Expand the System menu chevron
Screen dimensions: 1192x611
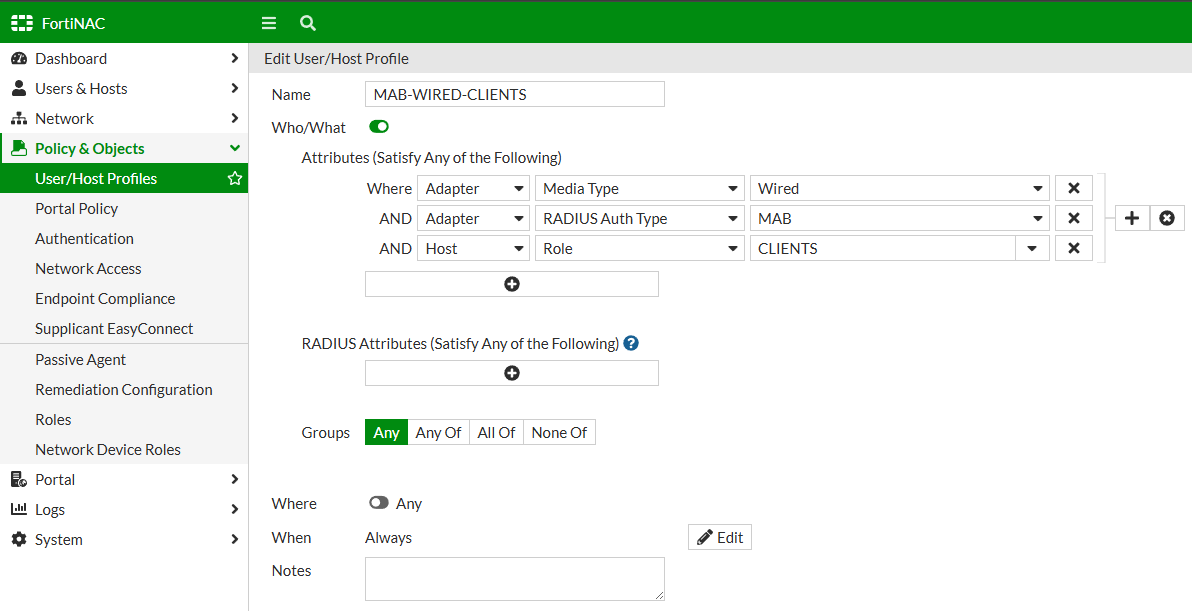tap(234, 540)
